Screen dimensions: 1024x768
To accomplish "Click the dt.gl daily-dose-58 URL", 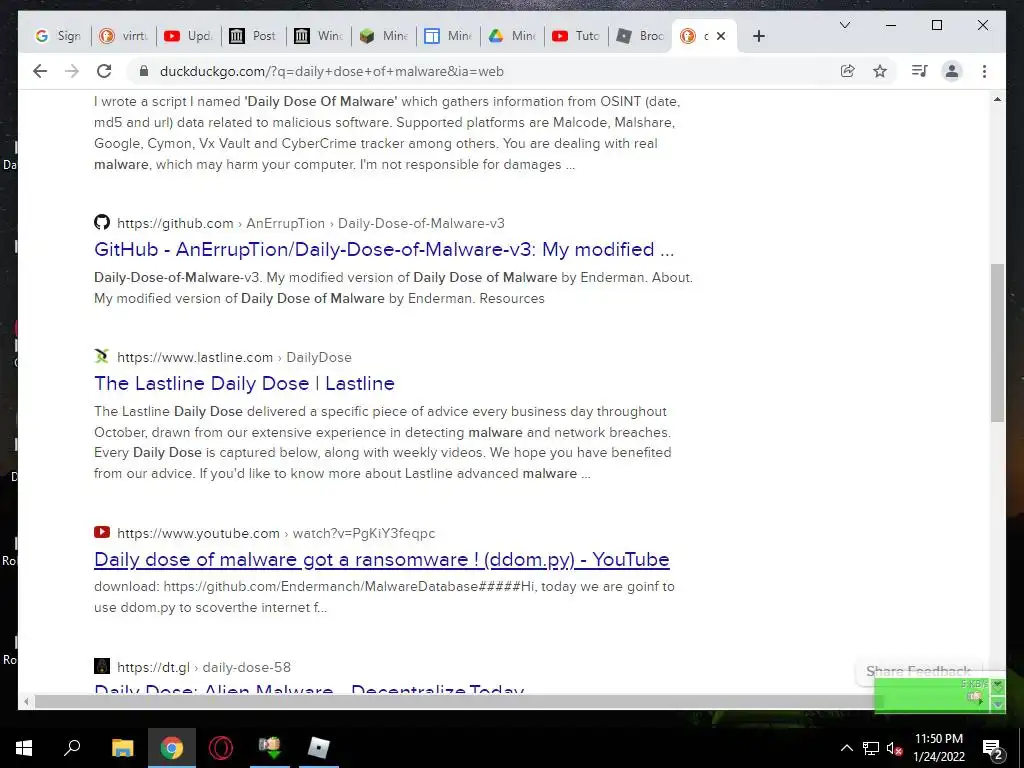I will (204, 667).
